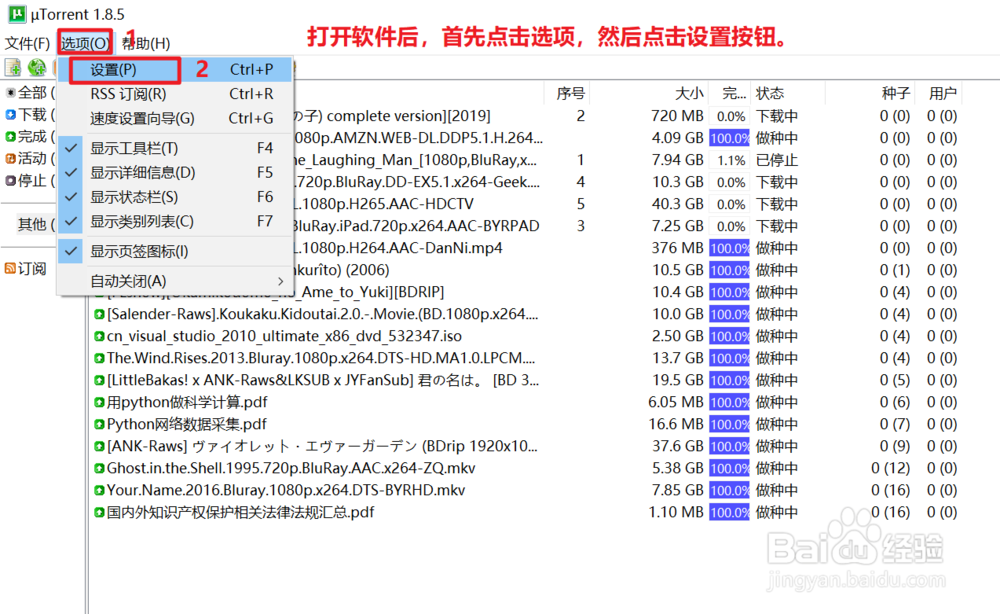The image size is (1000, 614).
Task: Click 100.0% progress bar for 4.09 GB torrent
Action: pos(729,138)
